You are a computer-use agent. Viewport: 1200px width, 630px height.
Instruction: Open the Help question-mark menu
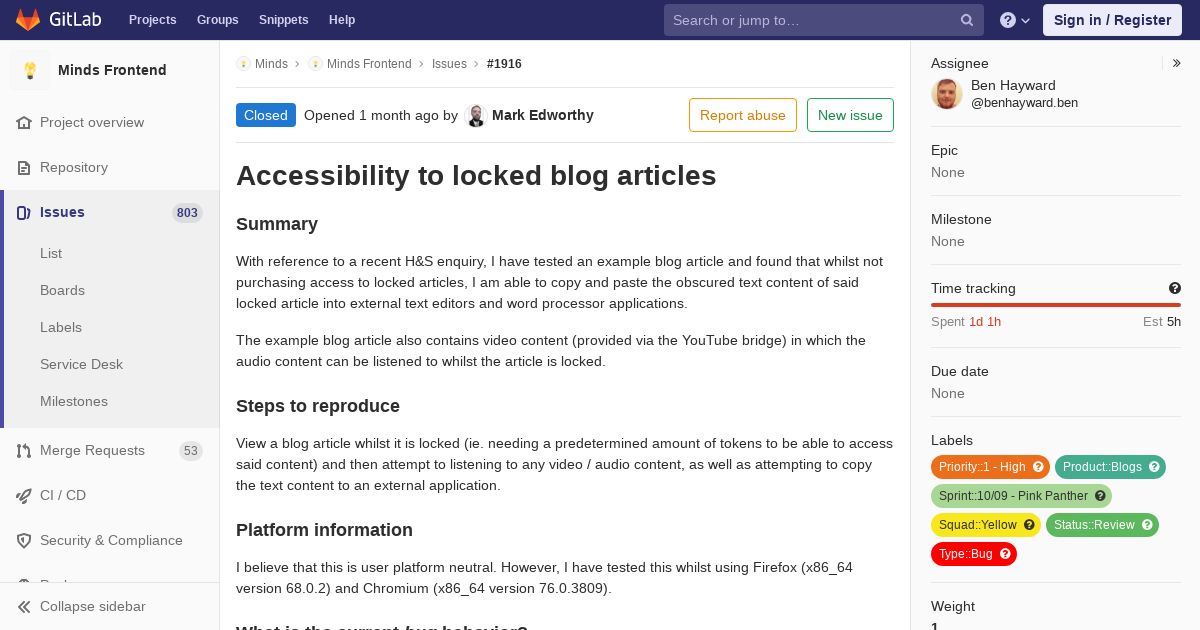[1015, 20]
